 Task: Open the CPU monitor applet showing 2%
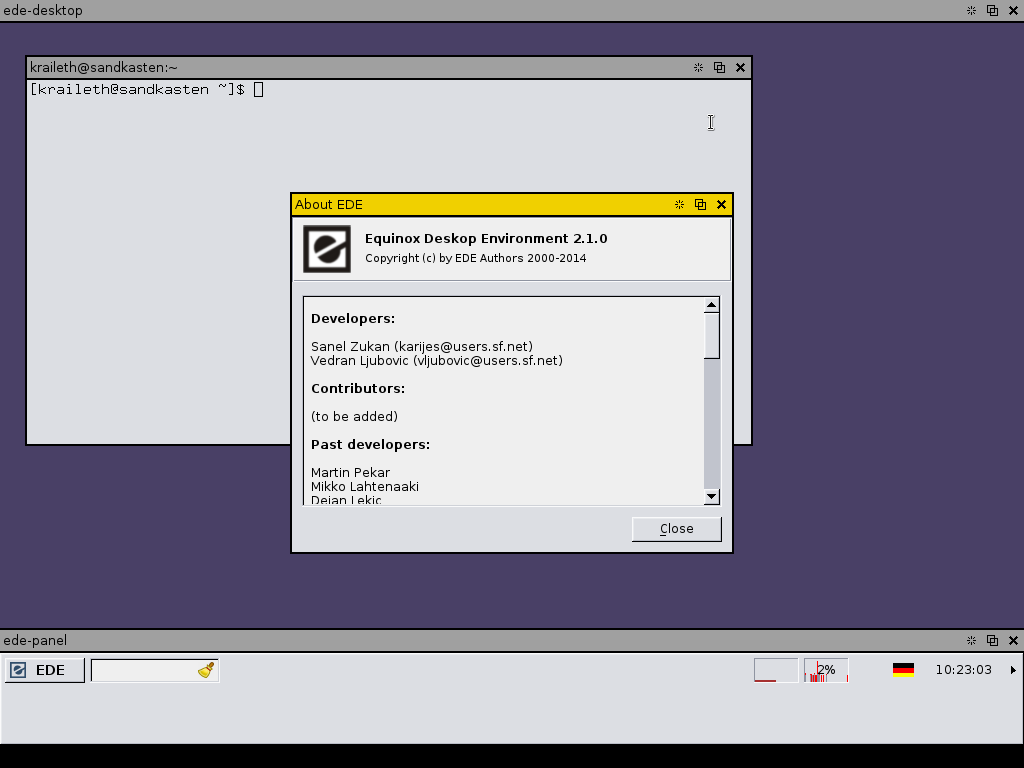tap(824, 670)
